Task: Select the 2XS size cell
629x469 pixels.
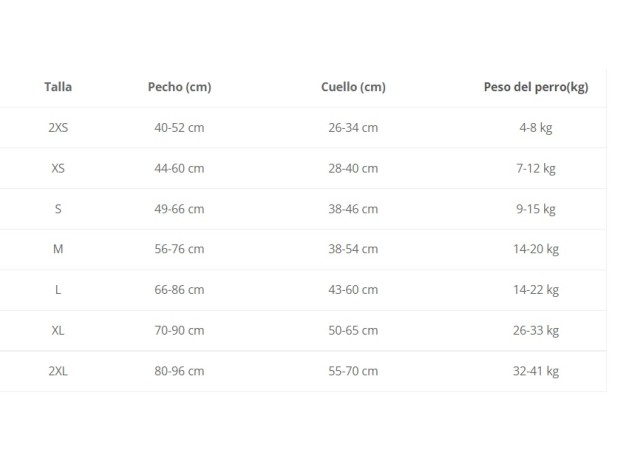Action: pos(58,128)
